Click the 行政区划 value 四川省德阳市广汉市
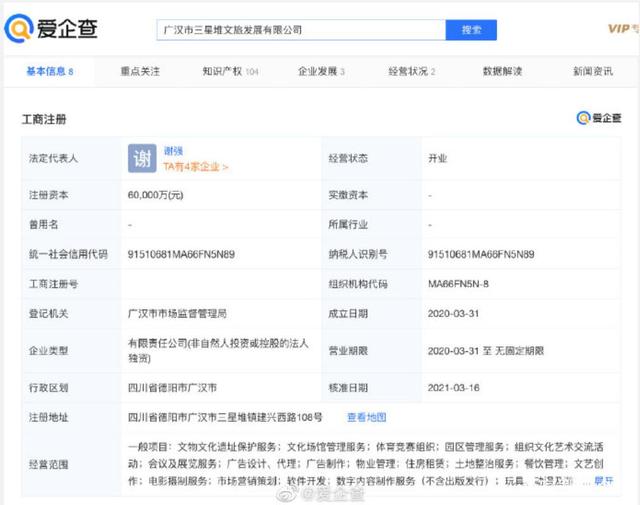Image resolution: width=640 pixels, height=505 pixels. pos(172,388)
